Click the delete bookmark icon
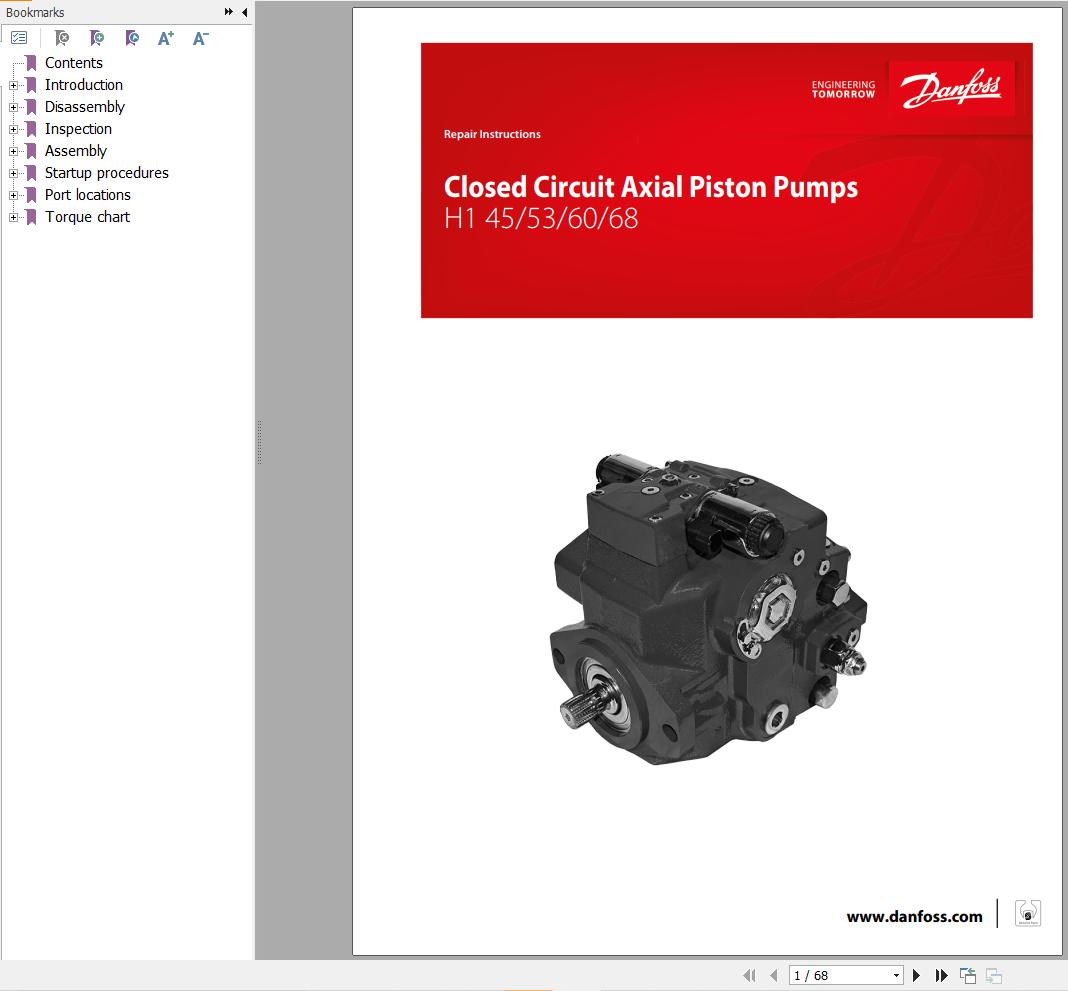This screenshot has height=991, width=1068. 61,38
